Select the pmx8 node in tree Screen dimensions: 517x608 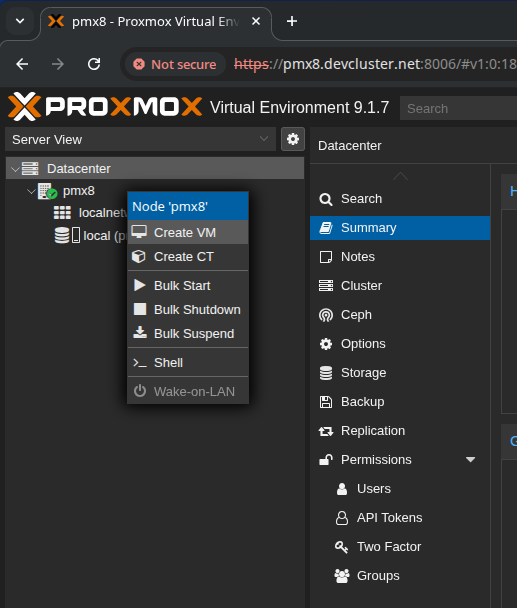pyautogui.click(x=79, y=191)
